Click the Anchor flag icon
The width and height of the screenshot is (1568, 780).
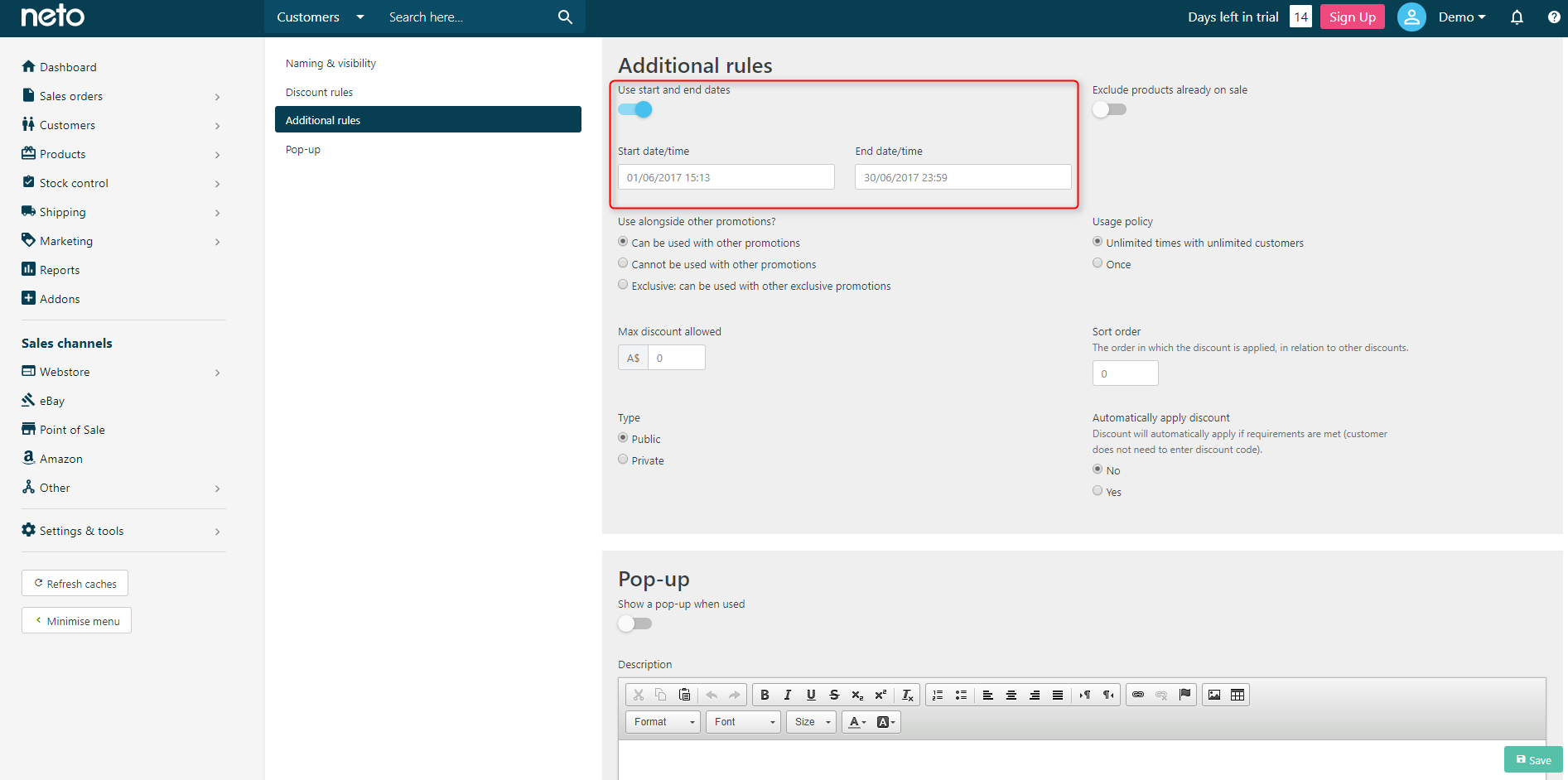pyautogui.click(x=1184, y=695)
